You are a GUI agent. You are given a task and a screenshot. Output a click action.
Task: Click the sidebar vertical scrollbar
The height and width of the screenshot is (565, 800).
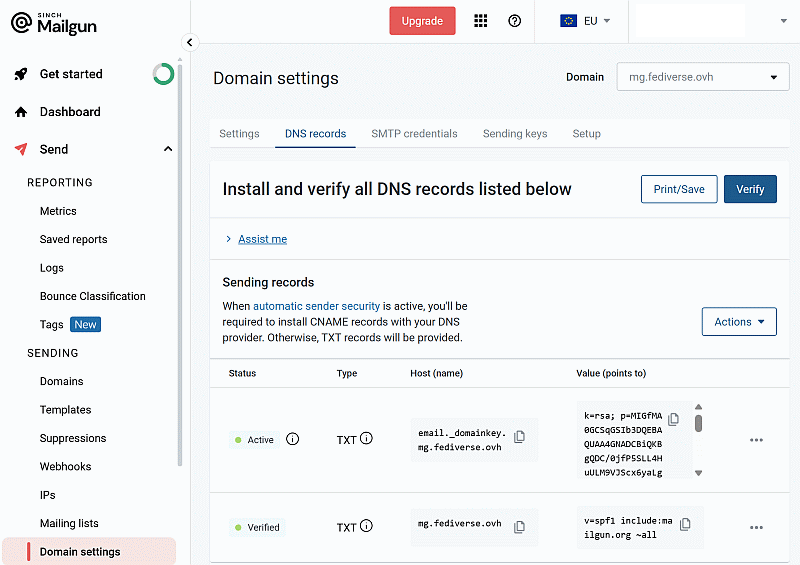tap(180, 263)
